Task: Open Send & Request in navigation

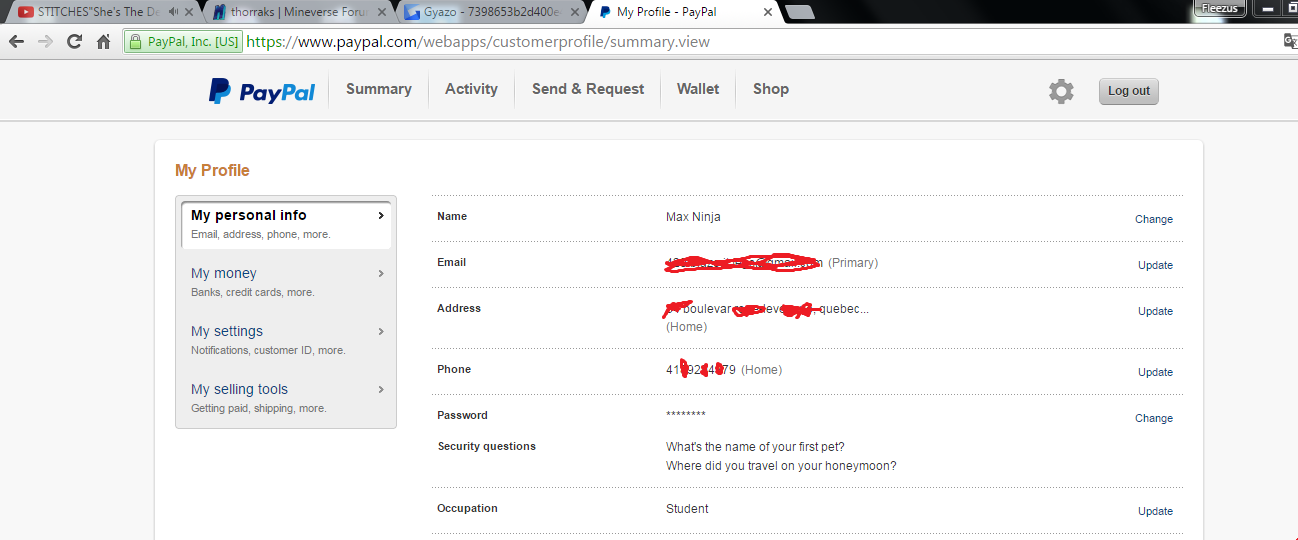Action: tap(588, 89)
